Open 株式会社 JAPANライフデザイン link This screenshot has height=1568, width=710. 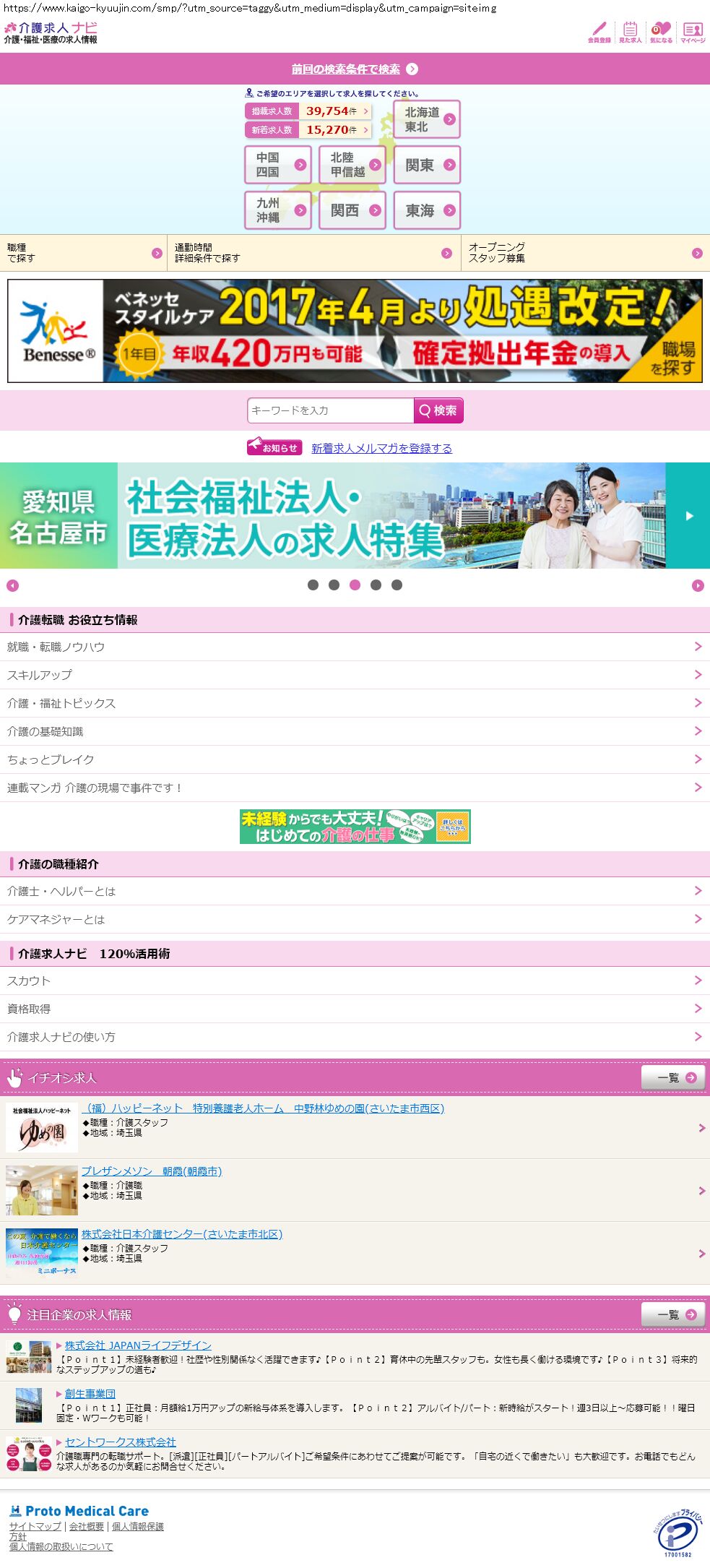[x=138, y=1345]
